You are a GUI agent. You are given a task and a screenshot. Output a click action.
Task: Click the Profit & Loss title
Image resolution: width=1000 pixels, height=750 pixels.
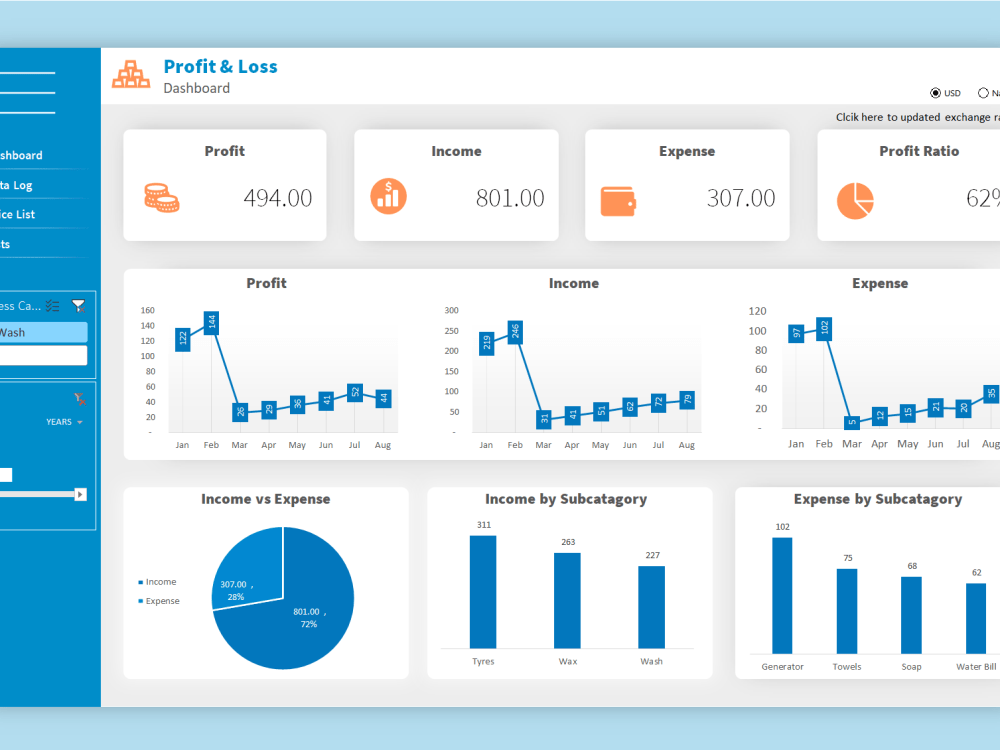pyautogui.click(x=221, y=66)
